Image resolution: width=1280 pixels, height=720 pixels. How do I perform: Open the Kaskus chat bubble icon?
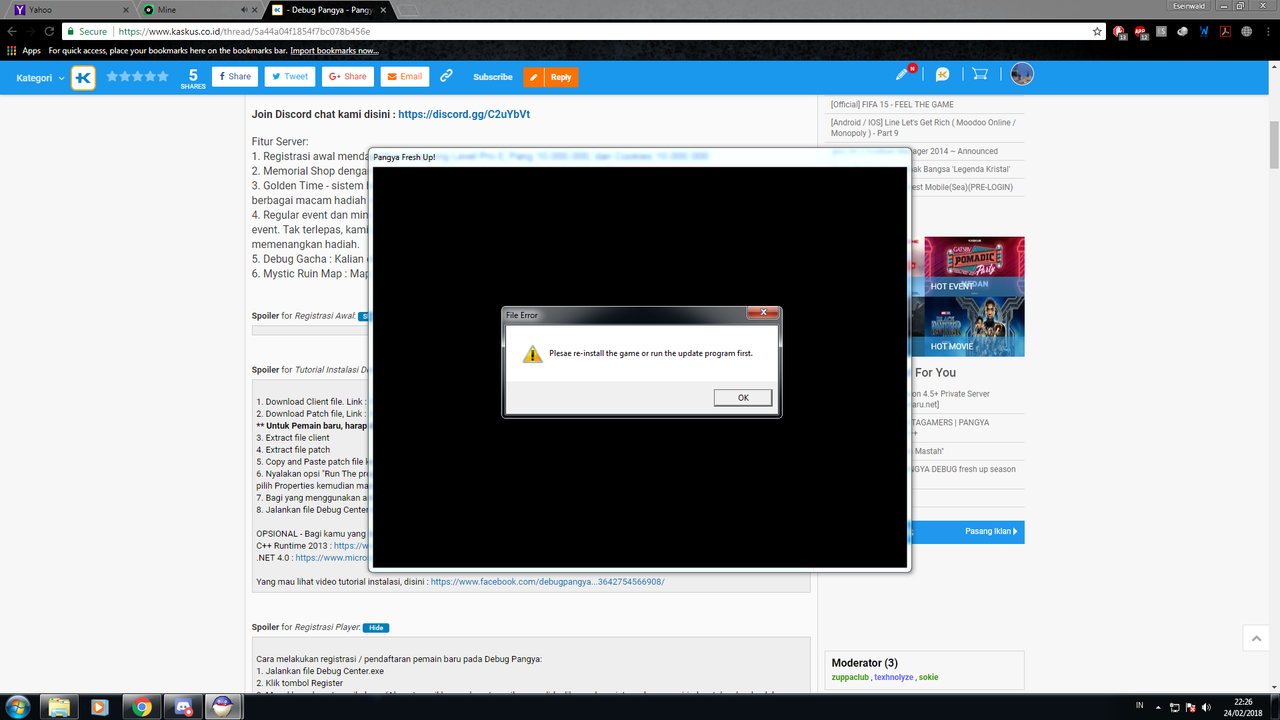pyautogui.click(x=942, y=75)
